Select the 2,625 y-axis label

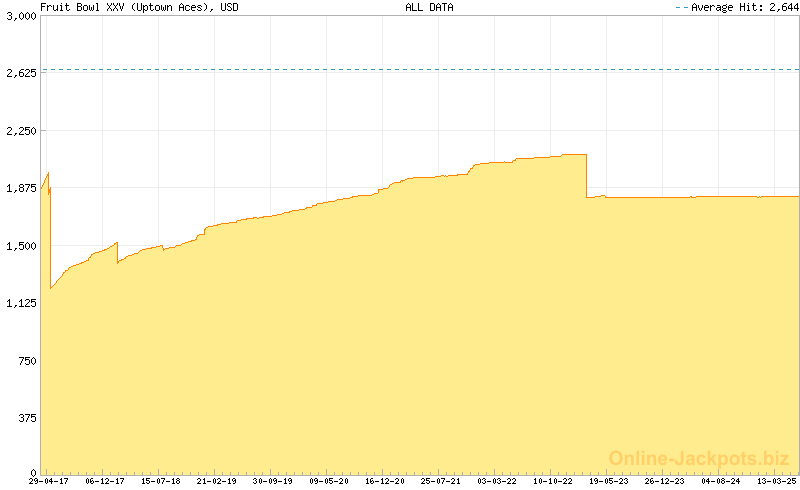click(x=19, y=74)
